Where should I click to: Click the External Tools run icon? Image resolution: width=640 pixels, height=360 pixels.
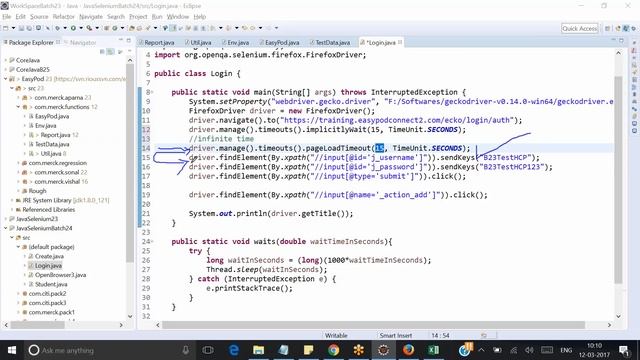point(89,28)
